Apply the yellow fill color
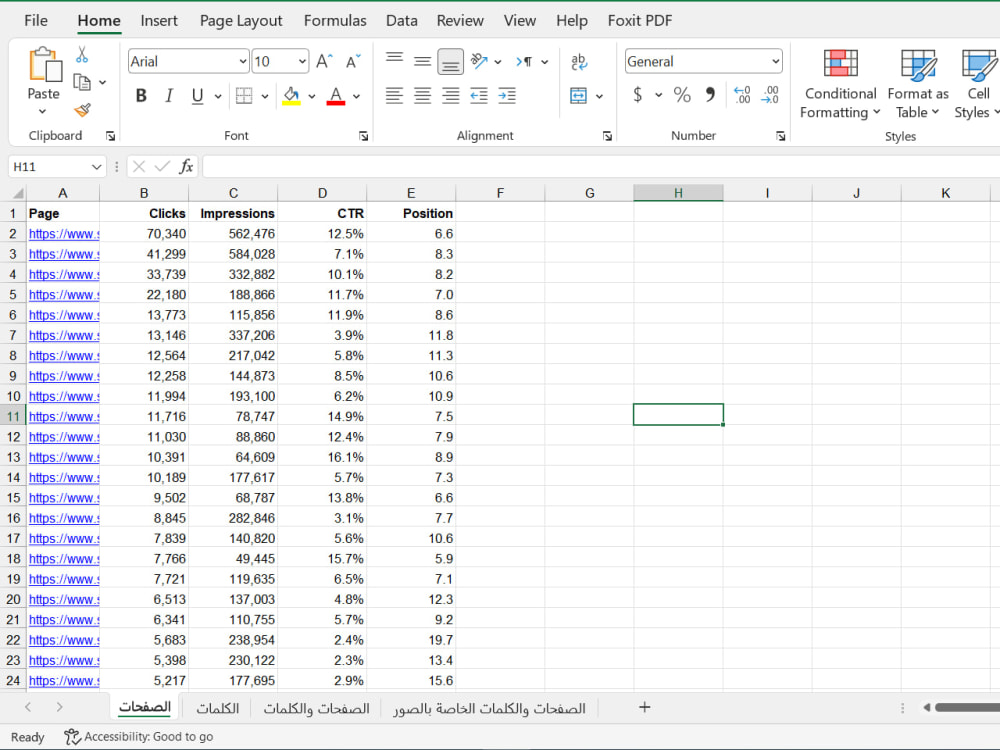Viewport: 1000px width, 750px height. 291,96
